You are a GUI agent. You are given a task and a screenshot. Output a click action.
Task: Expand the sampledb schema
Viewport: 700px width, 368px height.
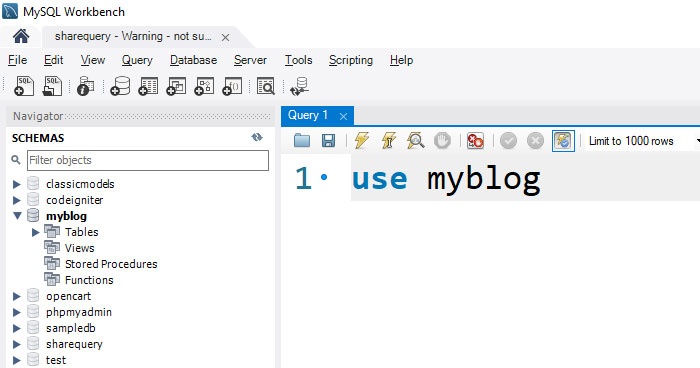17,328
